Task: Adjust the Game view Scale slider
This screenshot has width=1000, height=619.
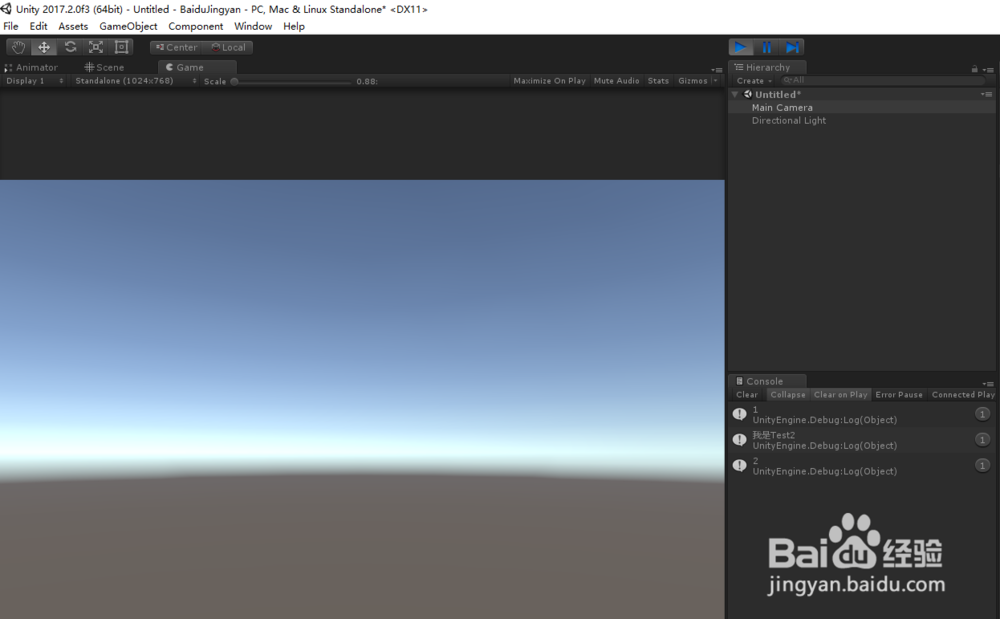Action: click(x=292, y=82)
